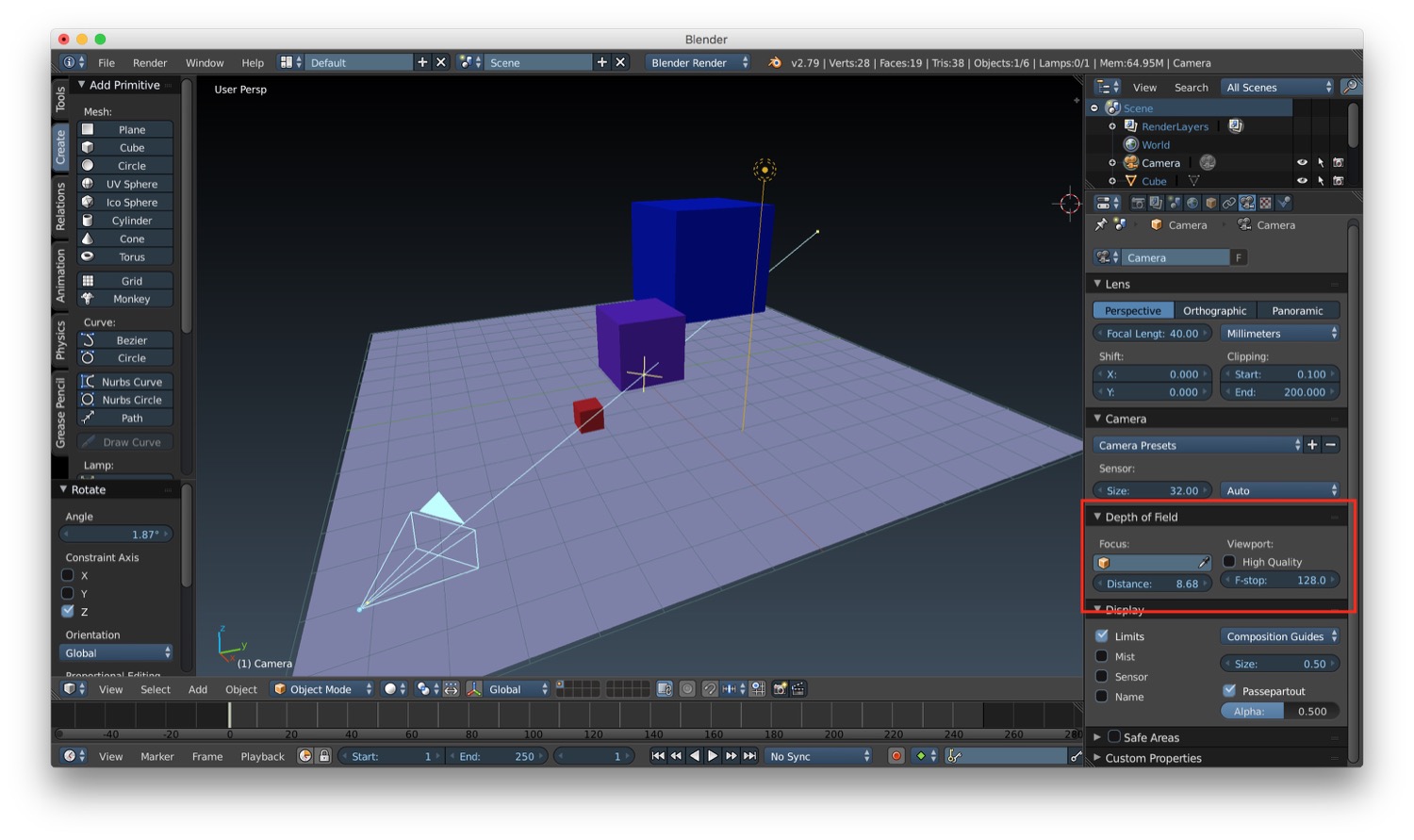Viewport: 1414px width, 840px height.
Task: Collapse the Depth of Field panel
Action: 1097,517
